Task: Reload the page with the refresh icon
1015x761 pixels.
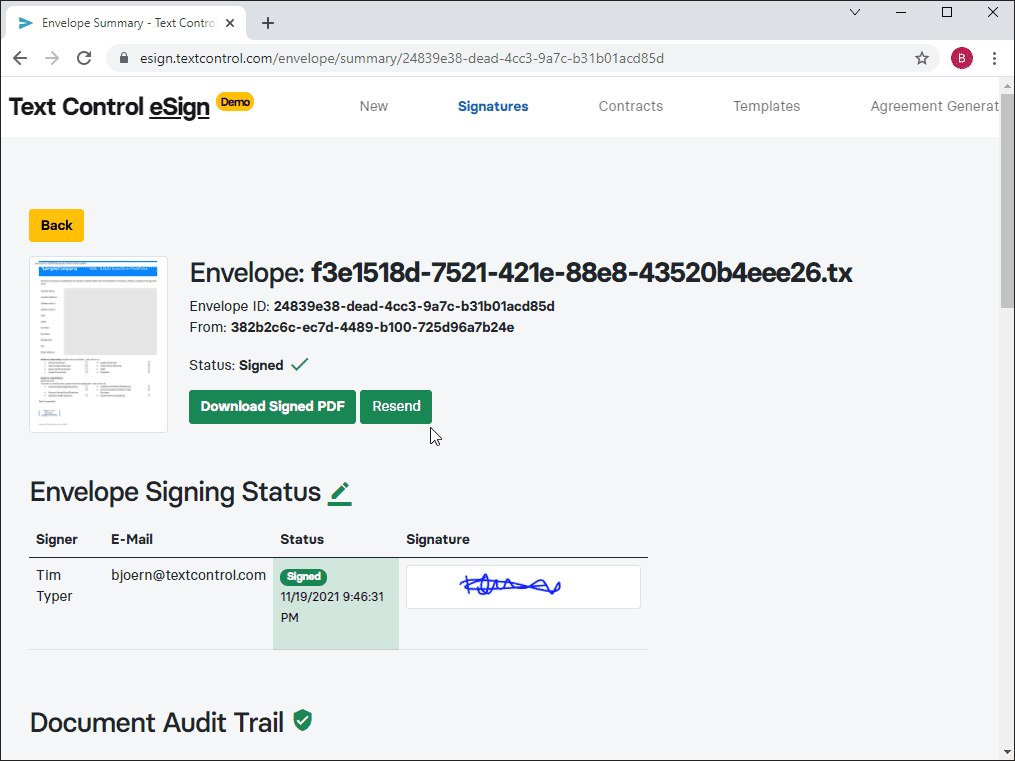Action: click(x=84, y=58)
